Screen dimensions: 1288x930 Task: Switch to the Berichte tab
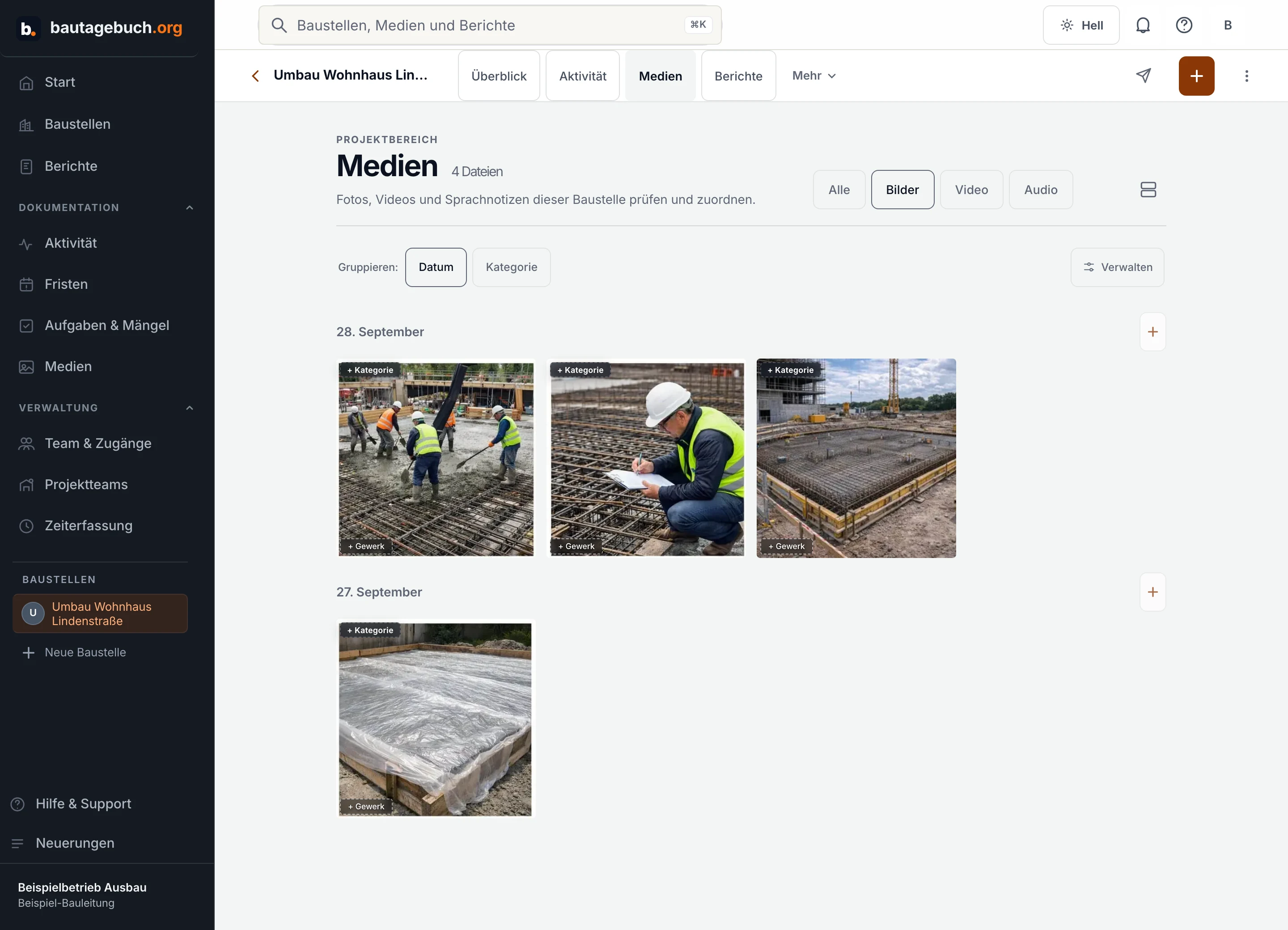tap(738, 76)
